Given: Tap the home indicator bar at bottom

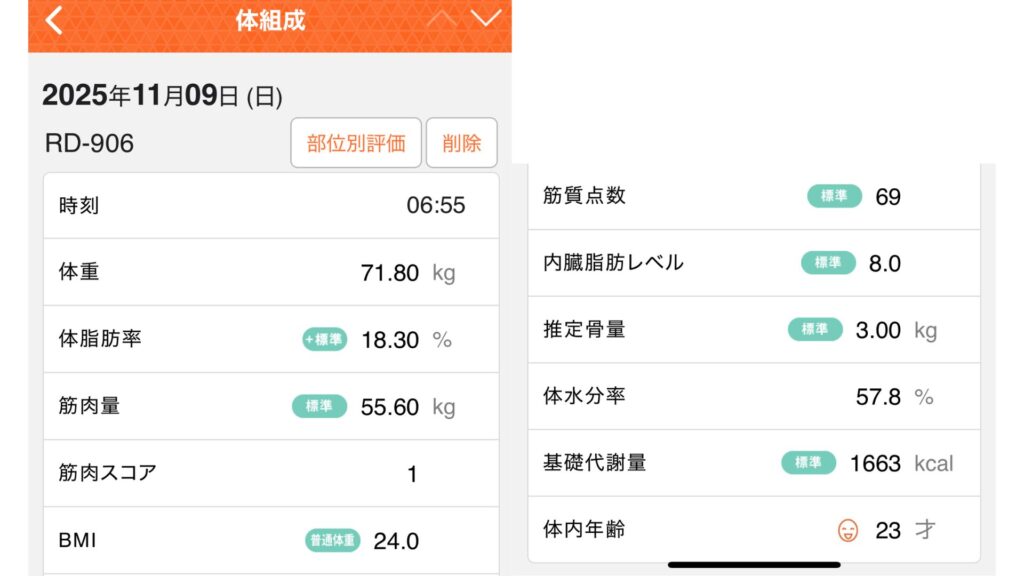Looking at the screenshot, I should pos(754,565).
